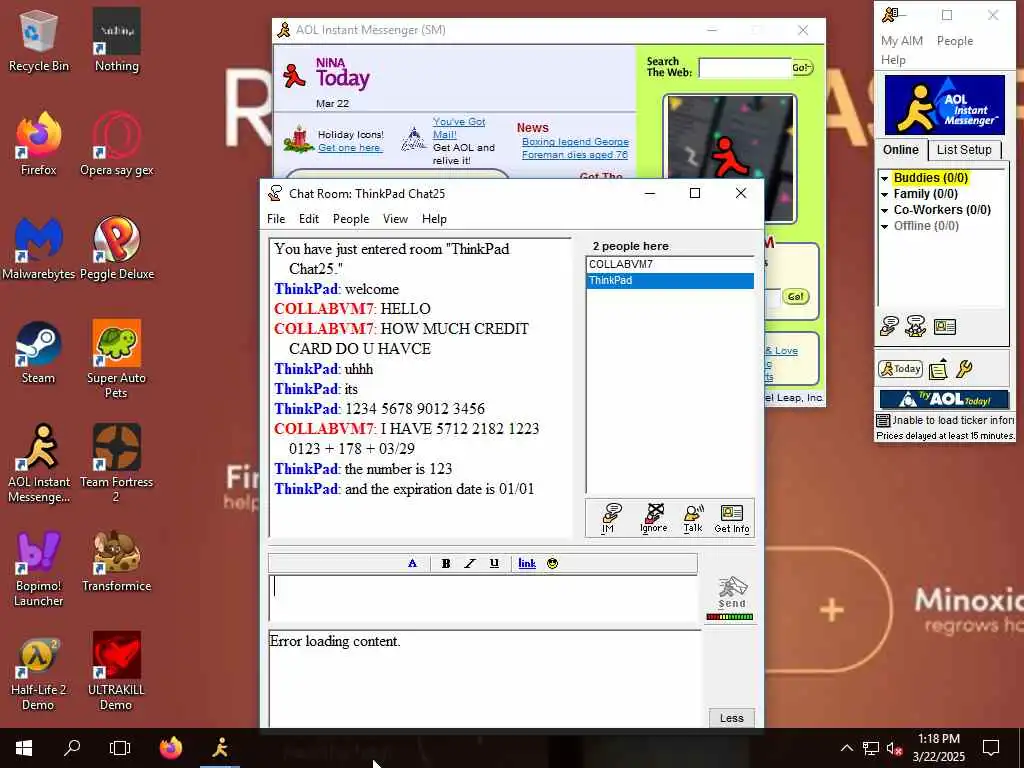Click the Send message button
This screenshot has height=768, width=1024.
coord(731,592)
